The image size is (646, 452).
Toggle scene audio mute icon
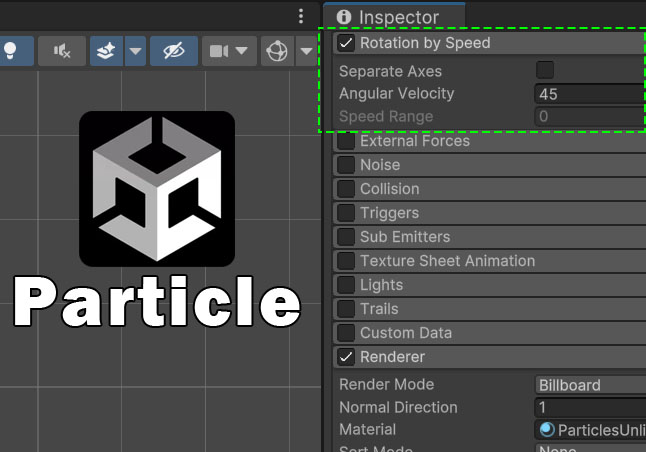tap(61, 51)
